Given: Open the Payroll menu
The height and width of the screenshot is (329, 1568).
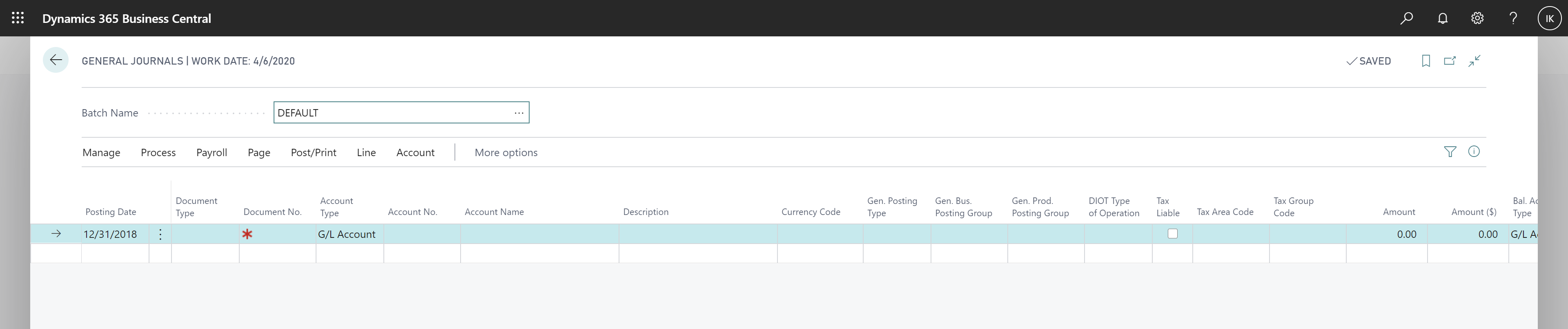Looking at the screenshot, I should coord(212,152).
